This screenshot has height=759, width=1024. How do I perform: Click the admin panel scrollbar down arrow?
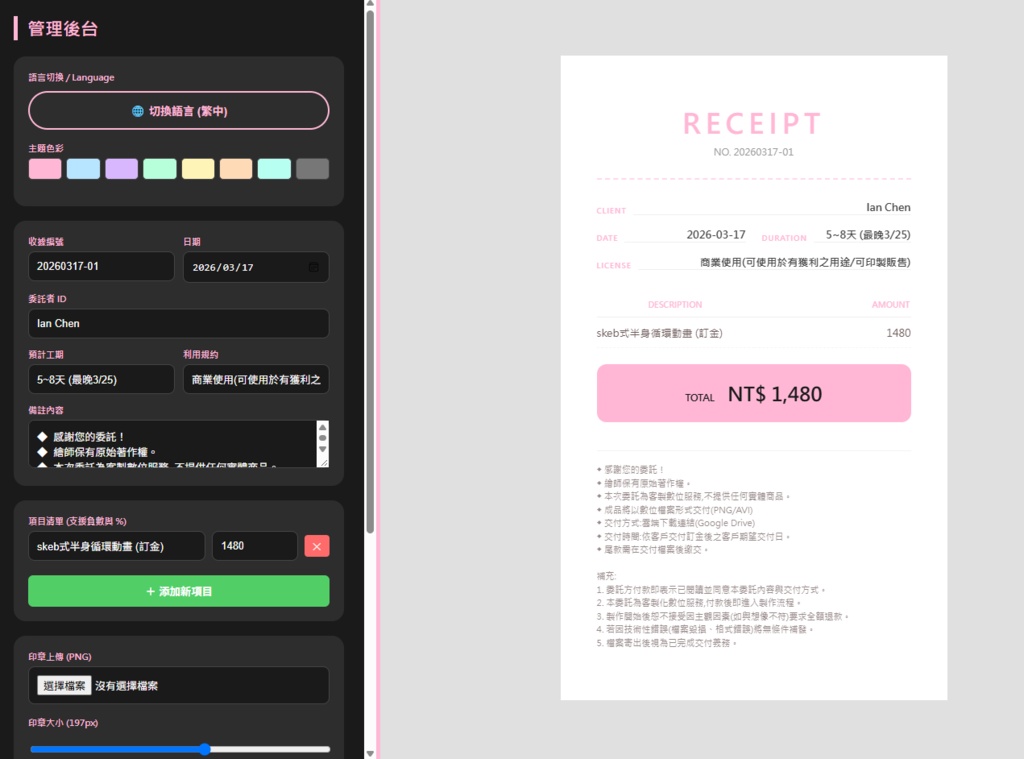click(370, 754)
